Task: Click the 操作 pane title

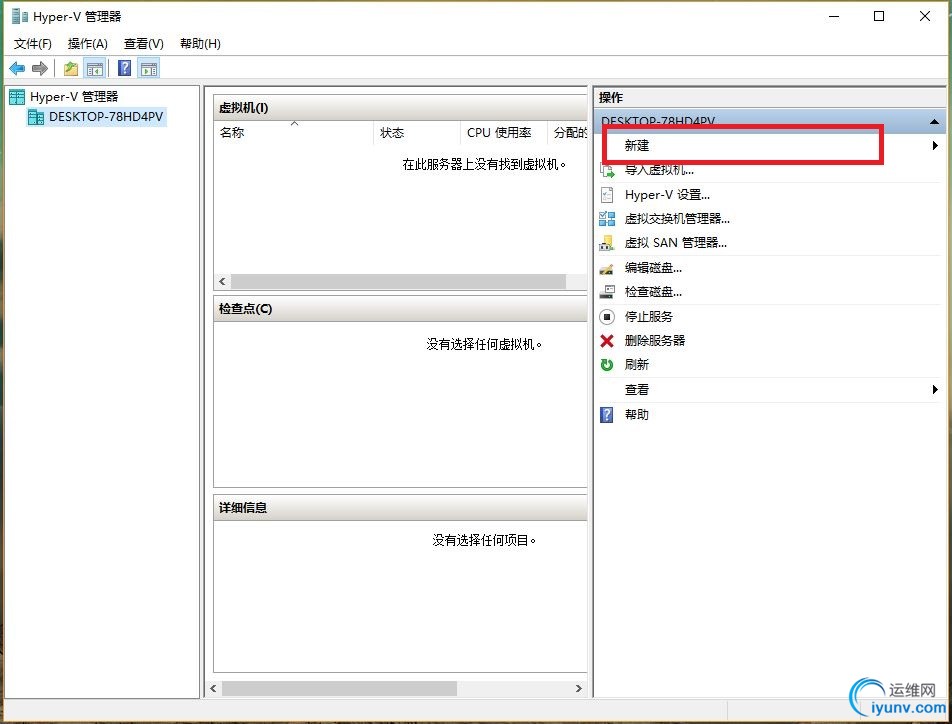Action: [x=611, y=97]
